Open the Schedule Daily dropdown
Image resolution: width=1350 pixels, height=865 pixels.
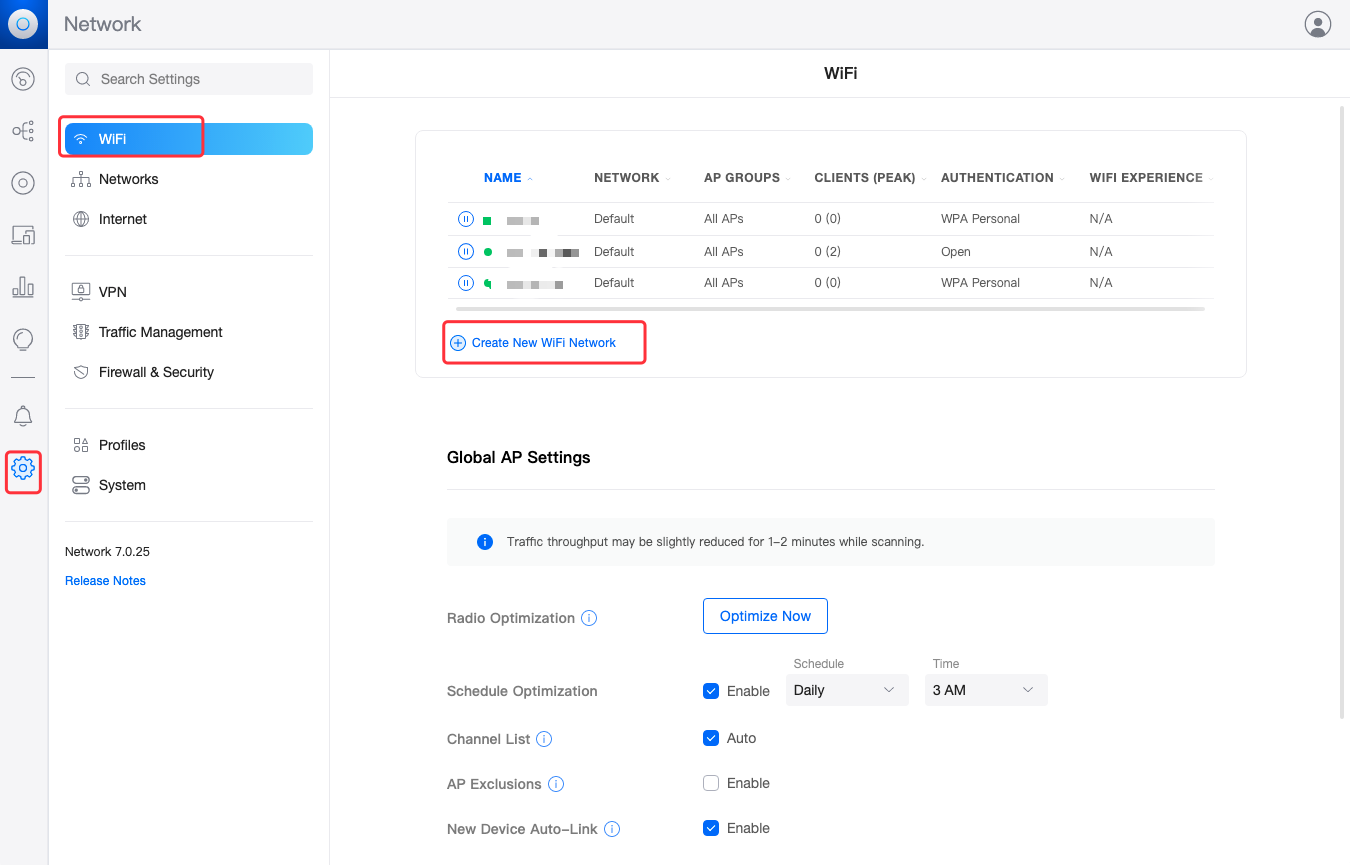click(846, 690)
